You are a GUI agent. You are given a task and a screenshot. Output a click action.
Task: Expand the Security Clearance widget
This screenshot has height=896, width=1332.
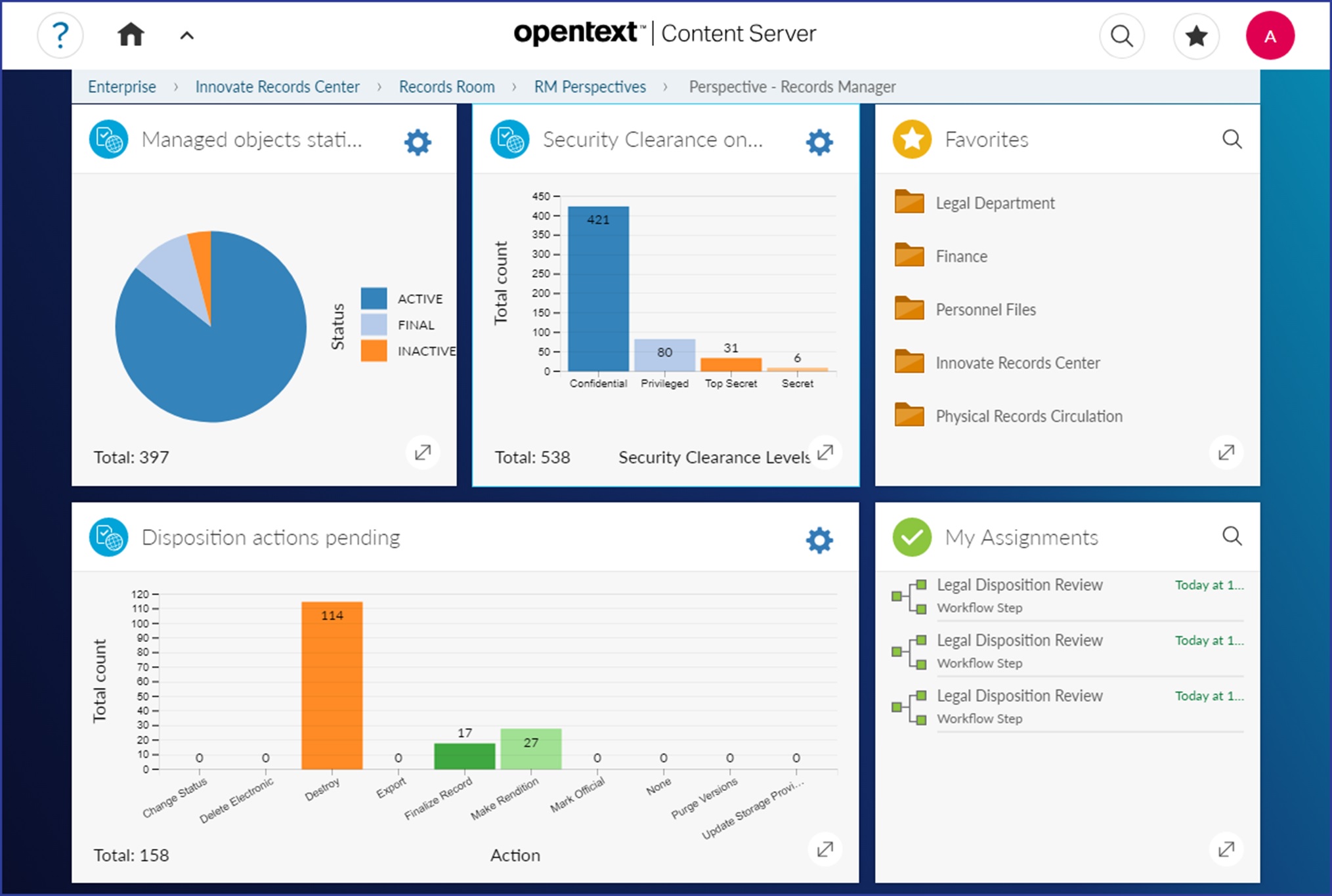point(825,452)
